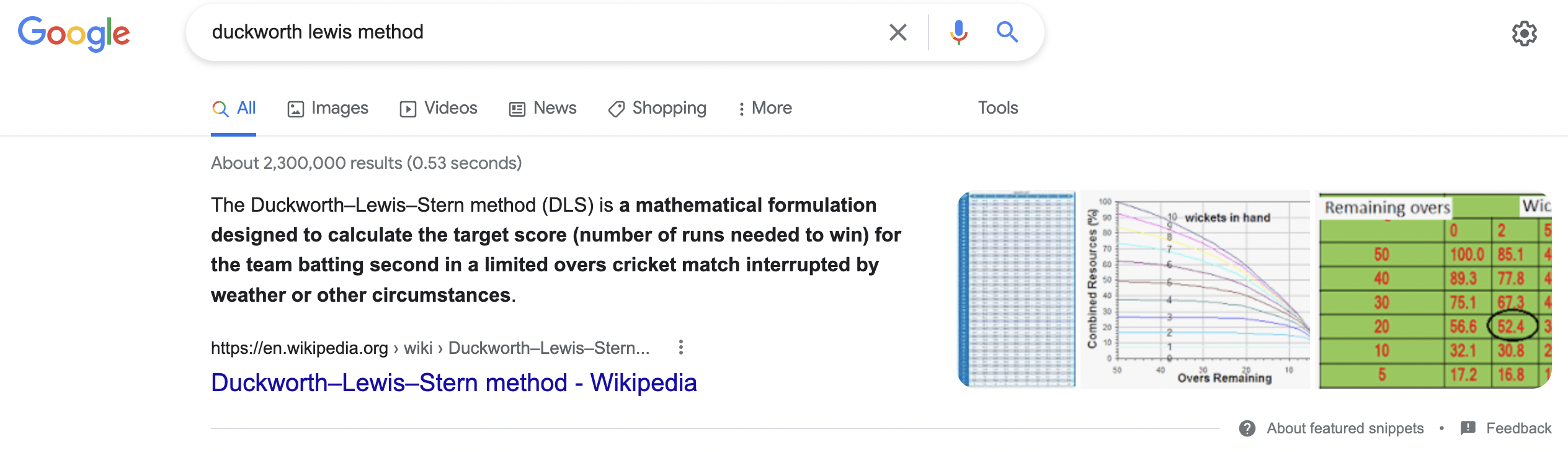Click the About featured snippets link
Image resolution: width=1568 pixels, height=452 pixels.
coord(1345,428)
